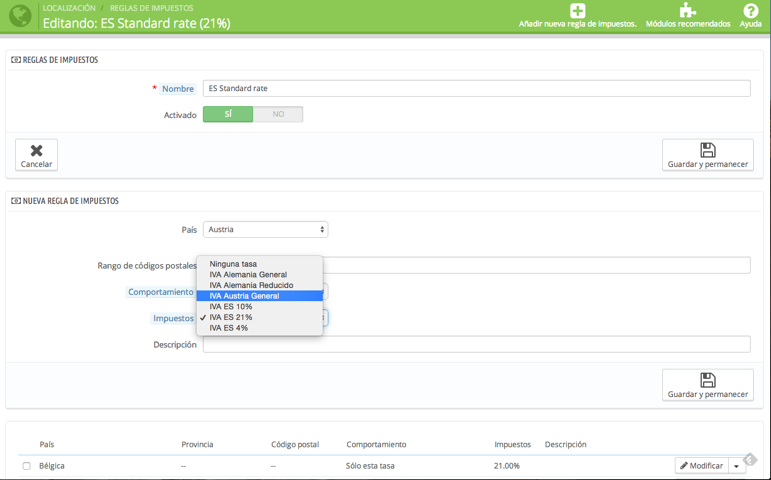Open the País dropdown showing Austria
This screenshot has width=771, height=480.
(x=266, y=229)
